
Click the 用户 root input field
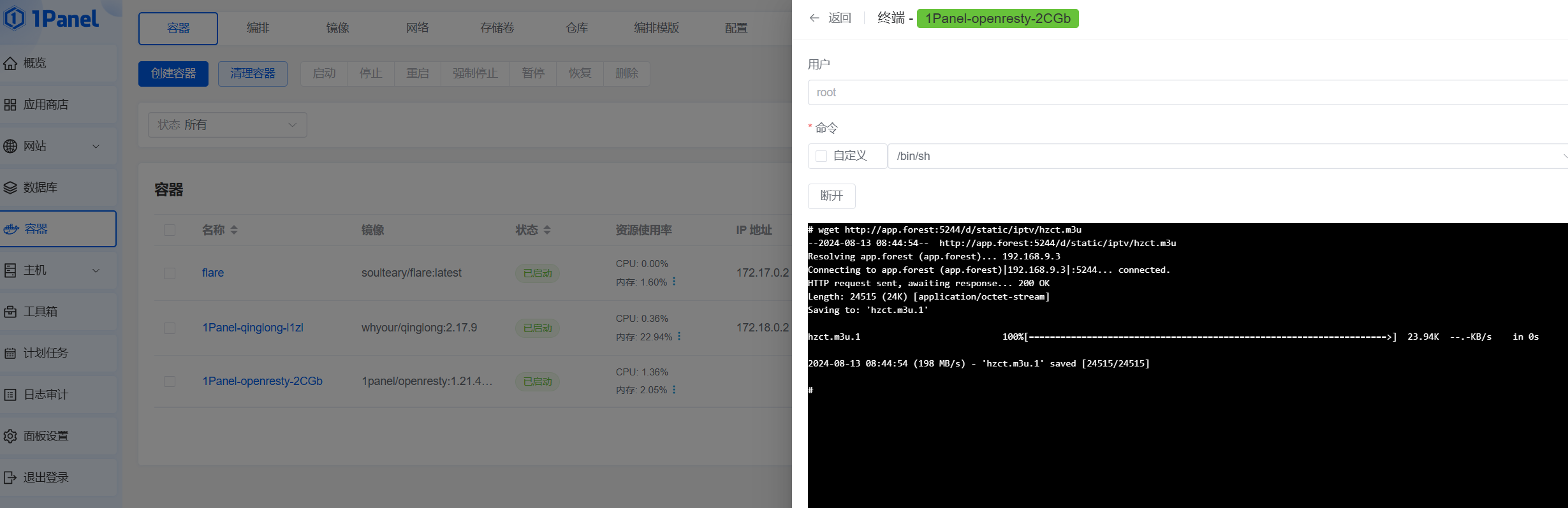(1187, 92)
